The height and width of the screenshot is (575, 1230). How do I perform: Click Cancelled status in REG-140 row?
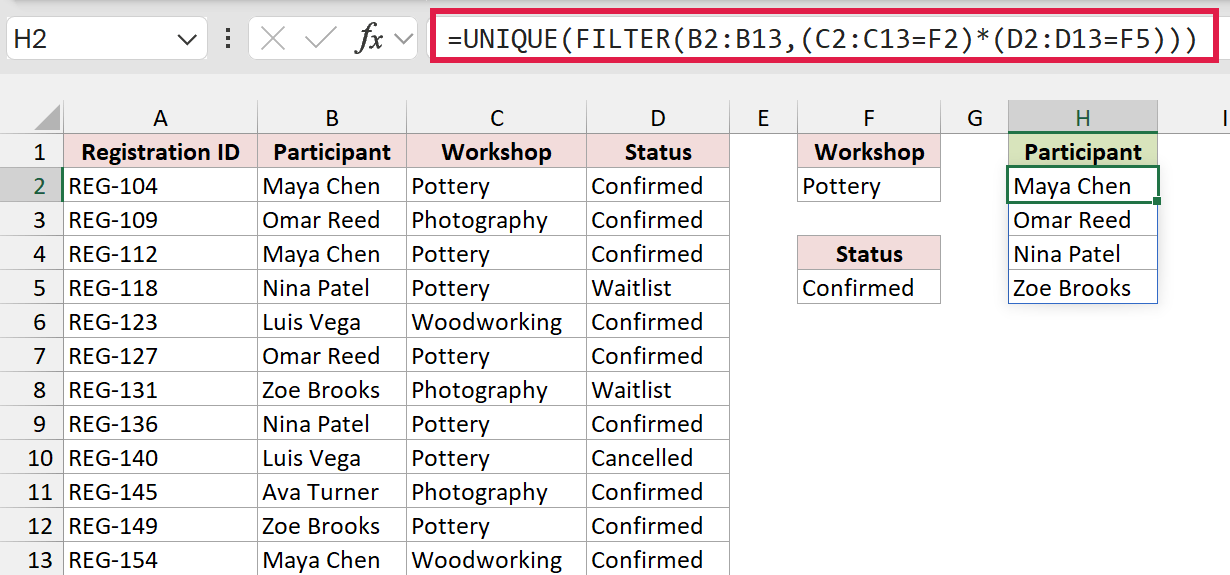coord(658,458)
